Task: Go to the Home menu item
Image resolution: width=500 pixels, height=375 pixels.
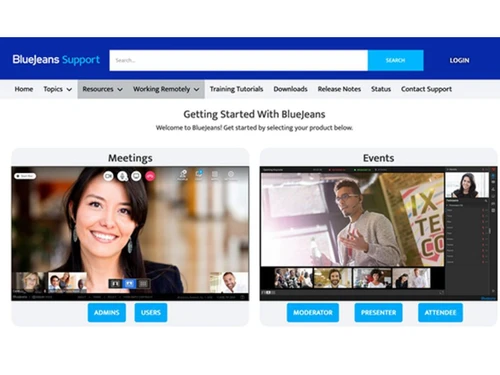Action: [24, 89]
